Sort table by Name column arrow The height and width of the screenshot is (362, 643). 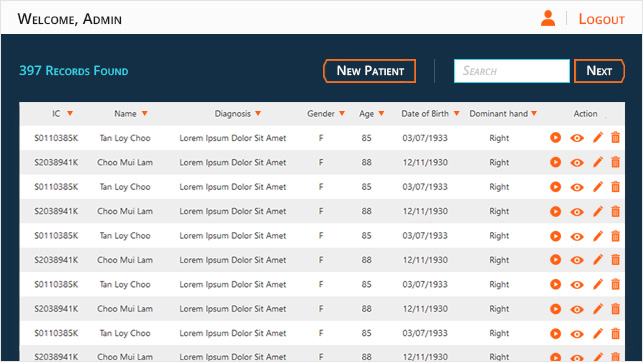coord(144,114)
